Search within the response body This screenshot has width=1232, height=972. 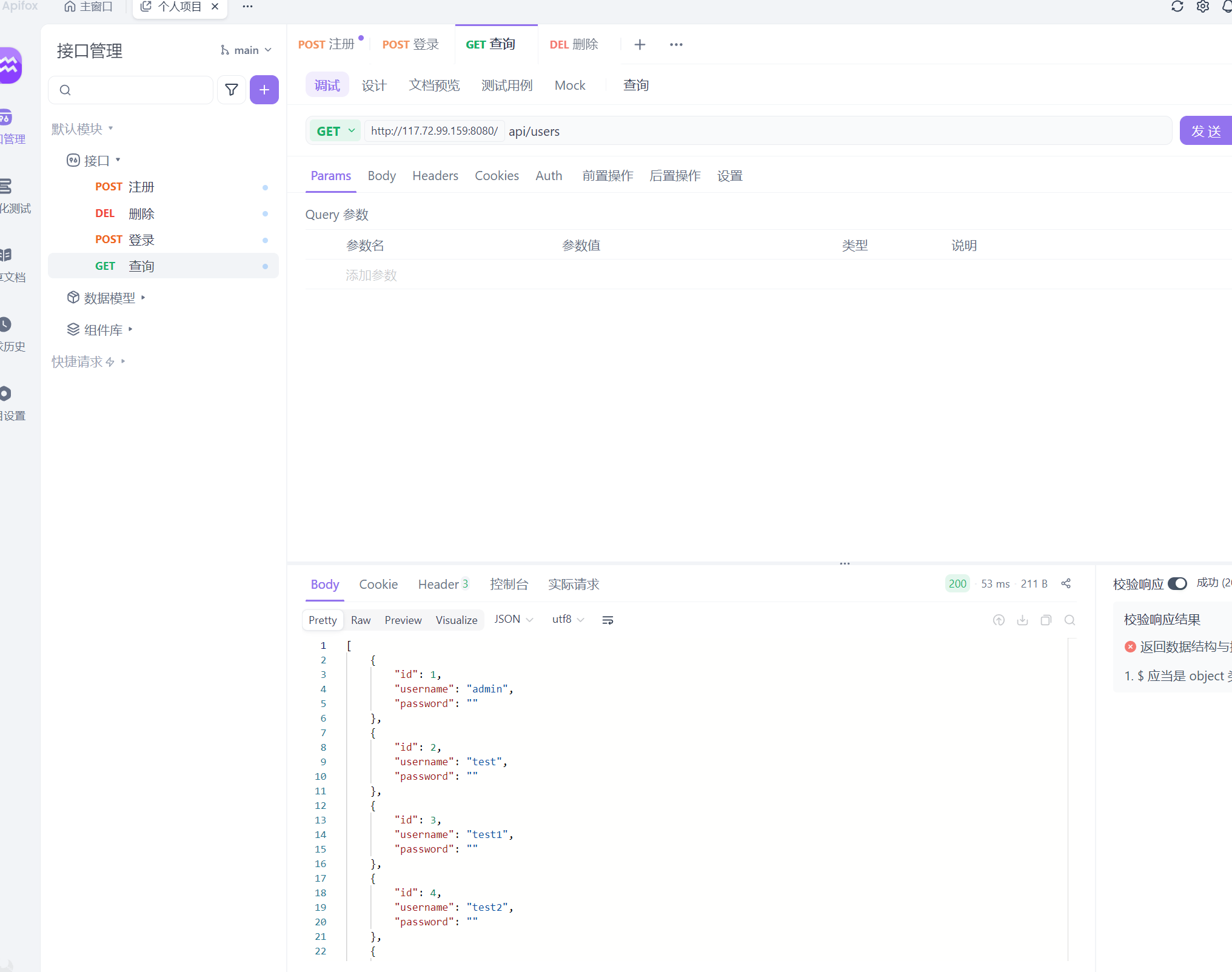coord(1070,620)
